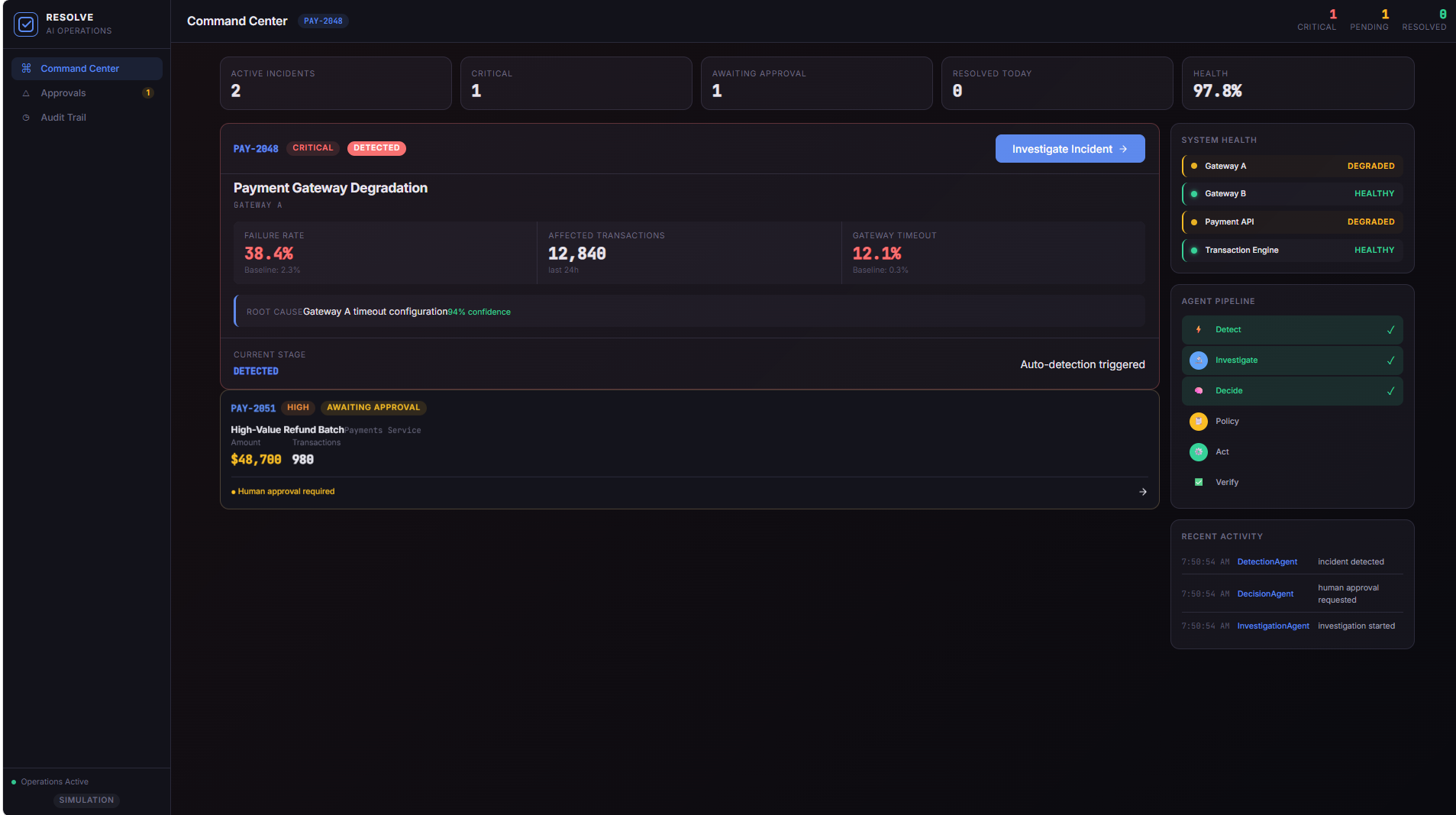
Task: Click the Policy stage yellow icon
Action: [1199, 422]
